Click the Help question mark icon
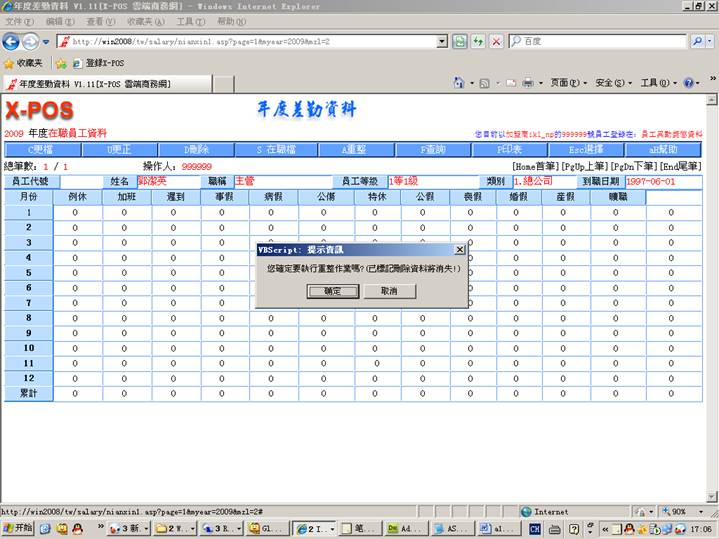 (688, 83)
